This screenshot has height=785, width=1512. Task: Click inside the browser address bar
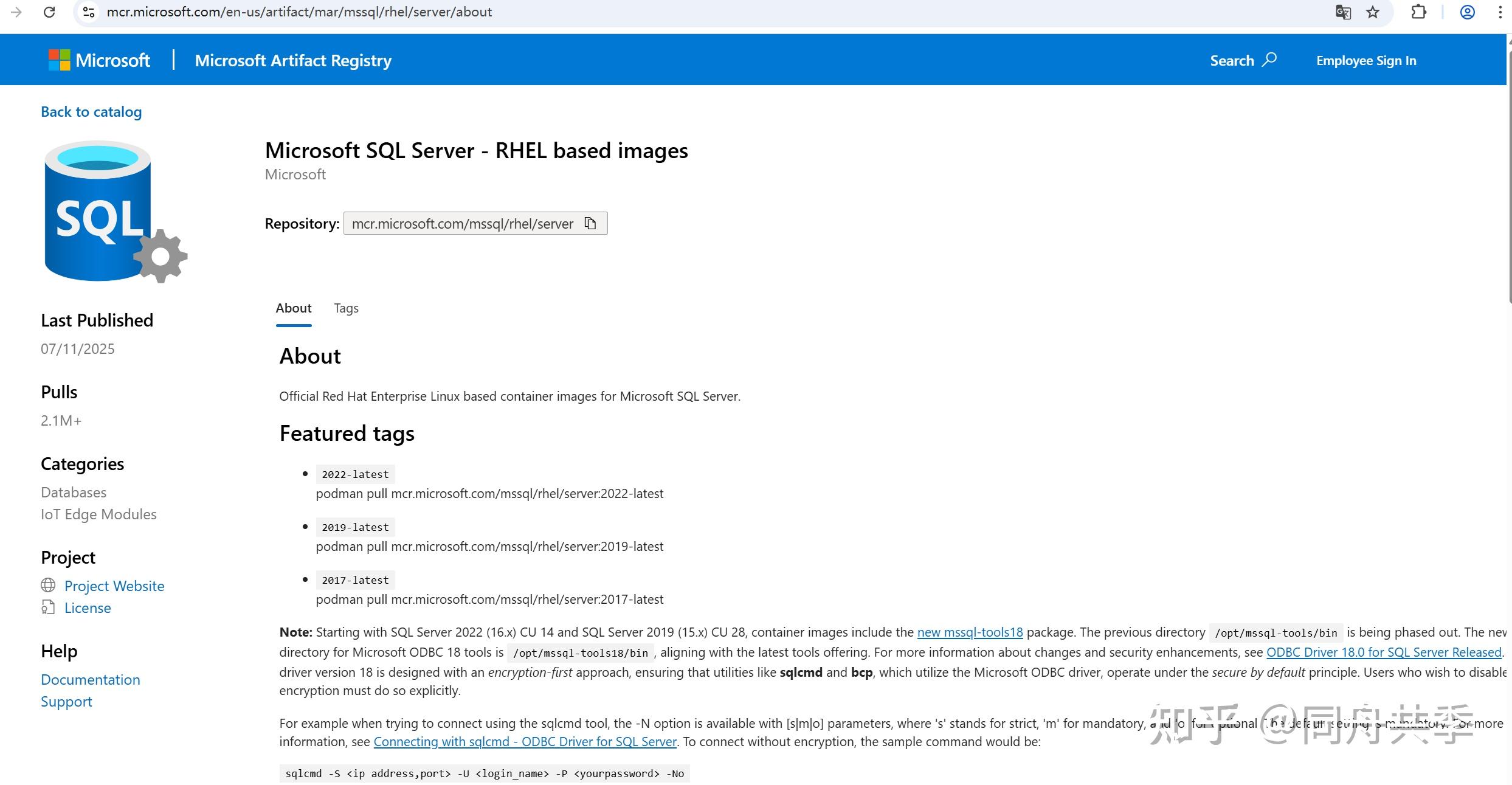pyautogui.click(x=426, y=12)
